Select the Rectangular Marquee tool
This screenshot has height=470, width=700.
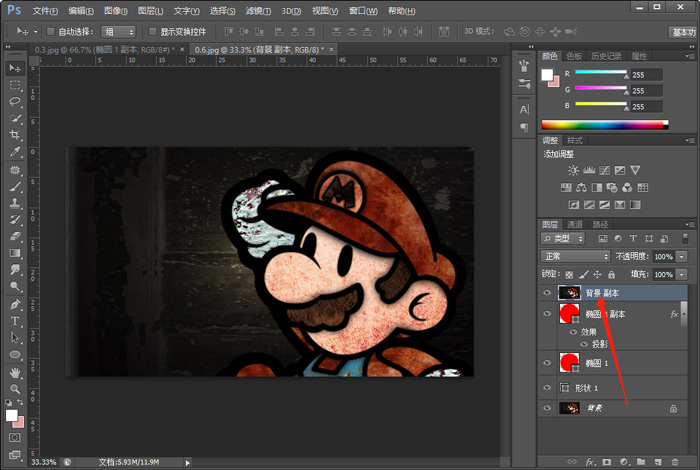coord(15,85)
